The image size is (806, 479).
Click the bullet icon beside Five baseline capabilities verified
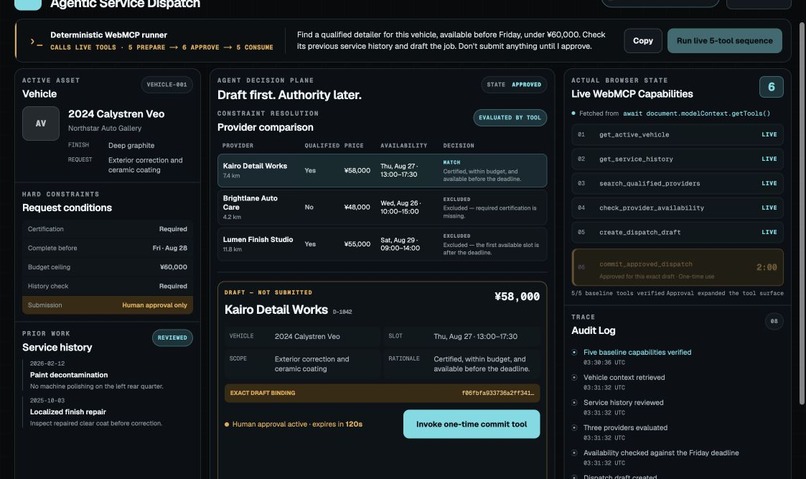point(574,353)
